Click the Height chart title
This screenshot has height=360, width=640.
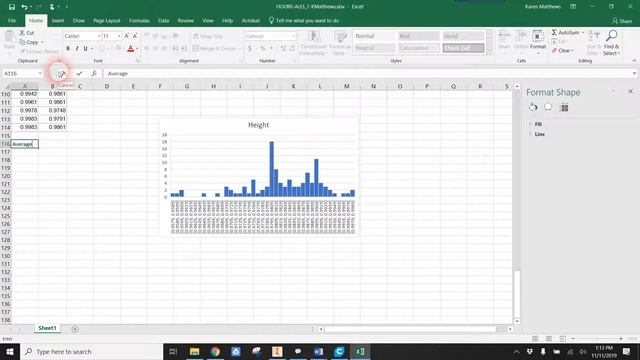[258, 125]
